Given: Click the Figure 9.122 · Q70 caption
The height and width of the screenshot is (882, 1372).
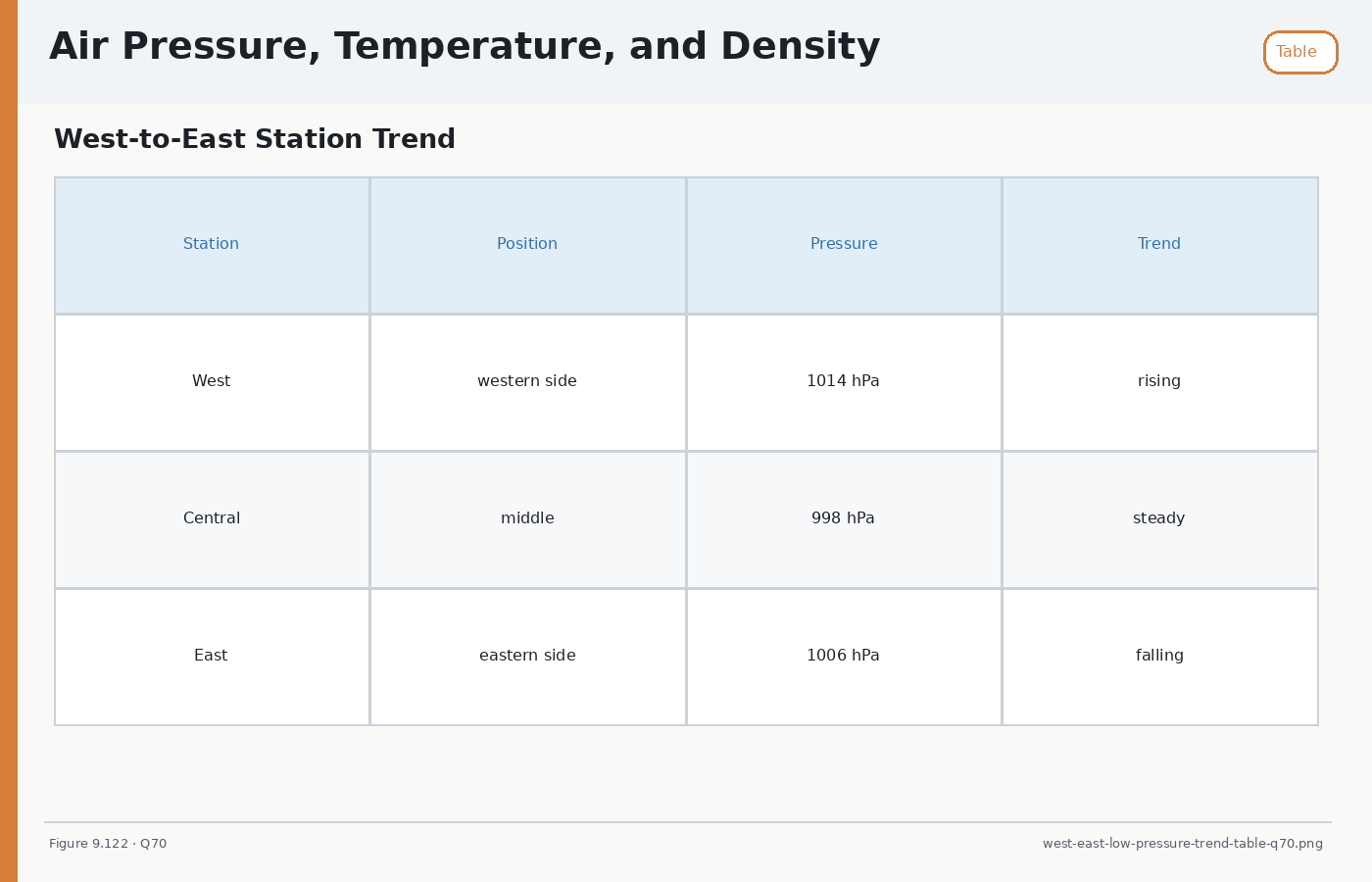Looking at the screenshot, I should coord(108,844).
